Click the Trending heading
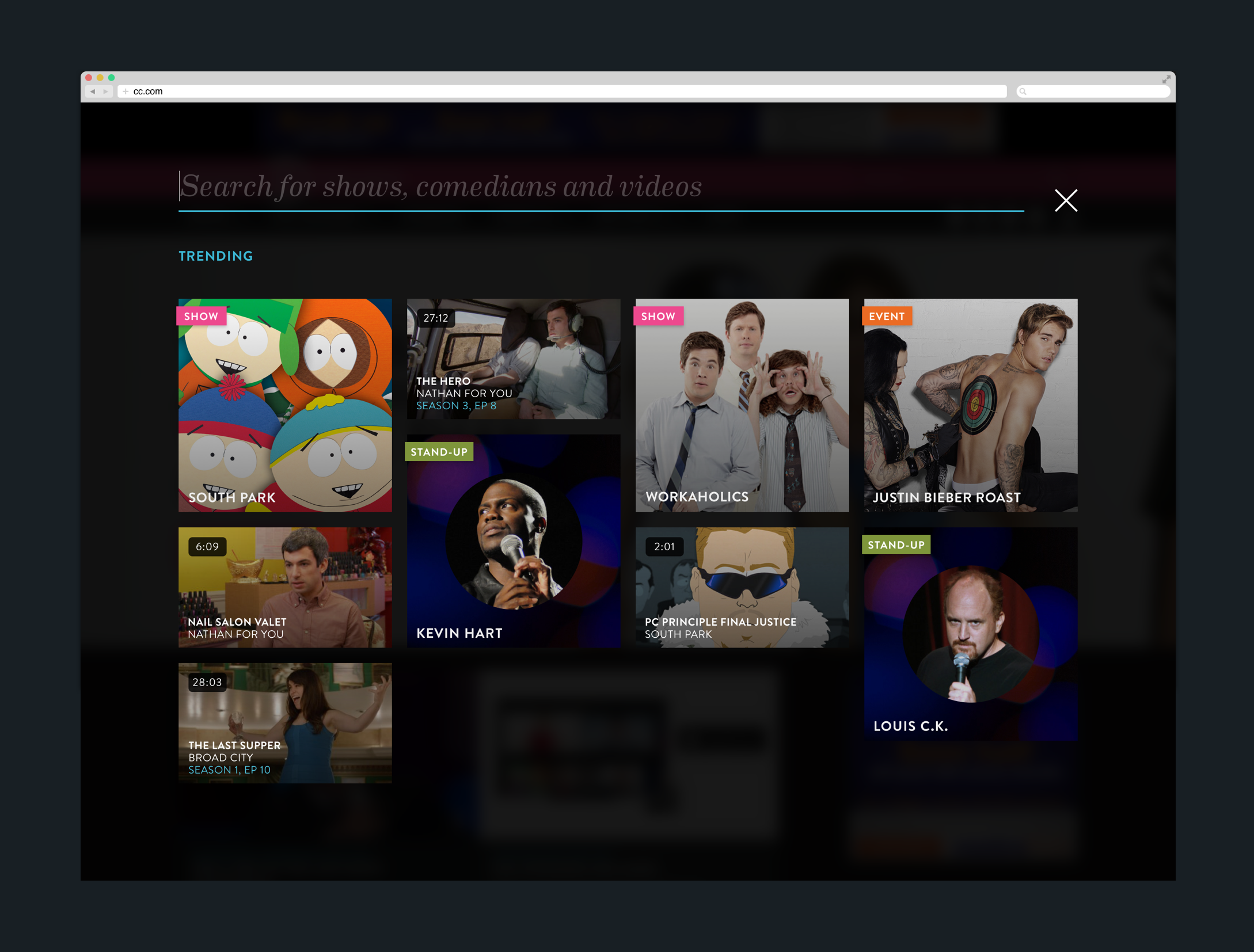The image size is (1254, 952). (x=216, y=256)
